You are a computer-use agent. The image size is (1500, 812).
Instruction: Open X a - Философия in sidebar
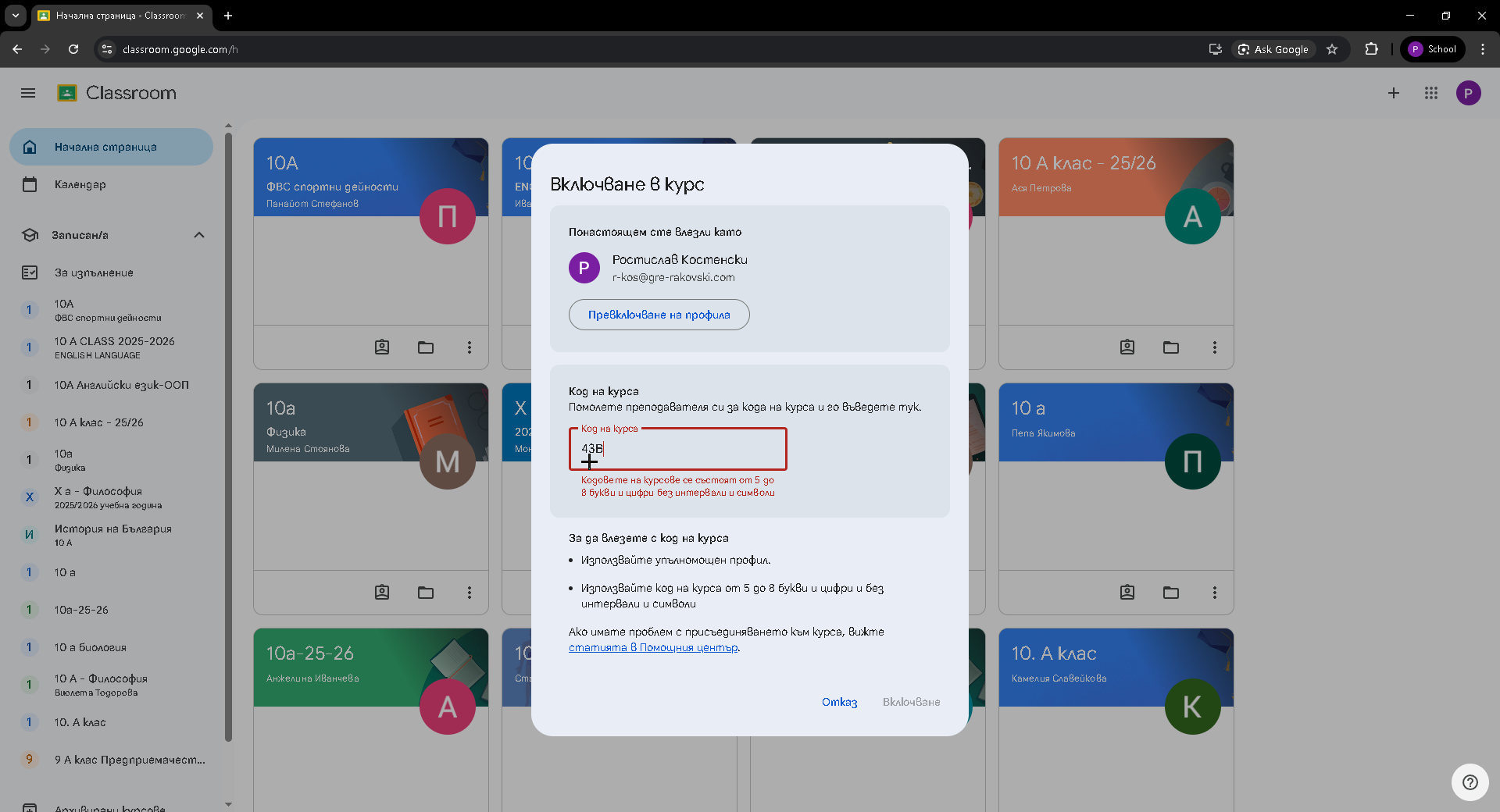[x=111, y=497]
